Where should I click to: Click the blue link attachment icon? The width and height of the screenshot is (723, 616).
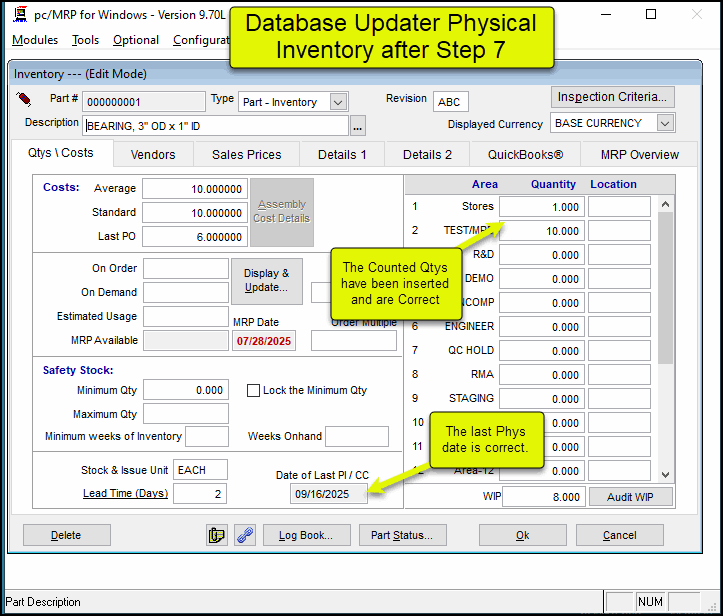245,535
